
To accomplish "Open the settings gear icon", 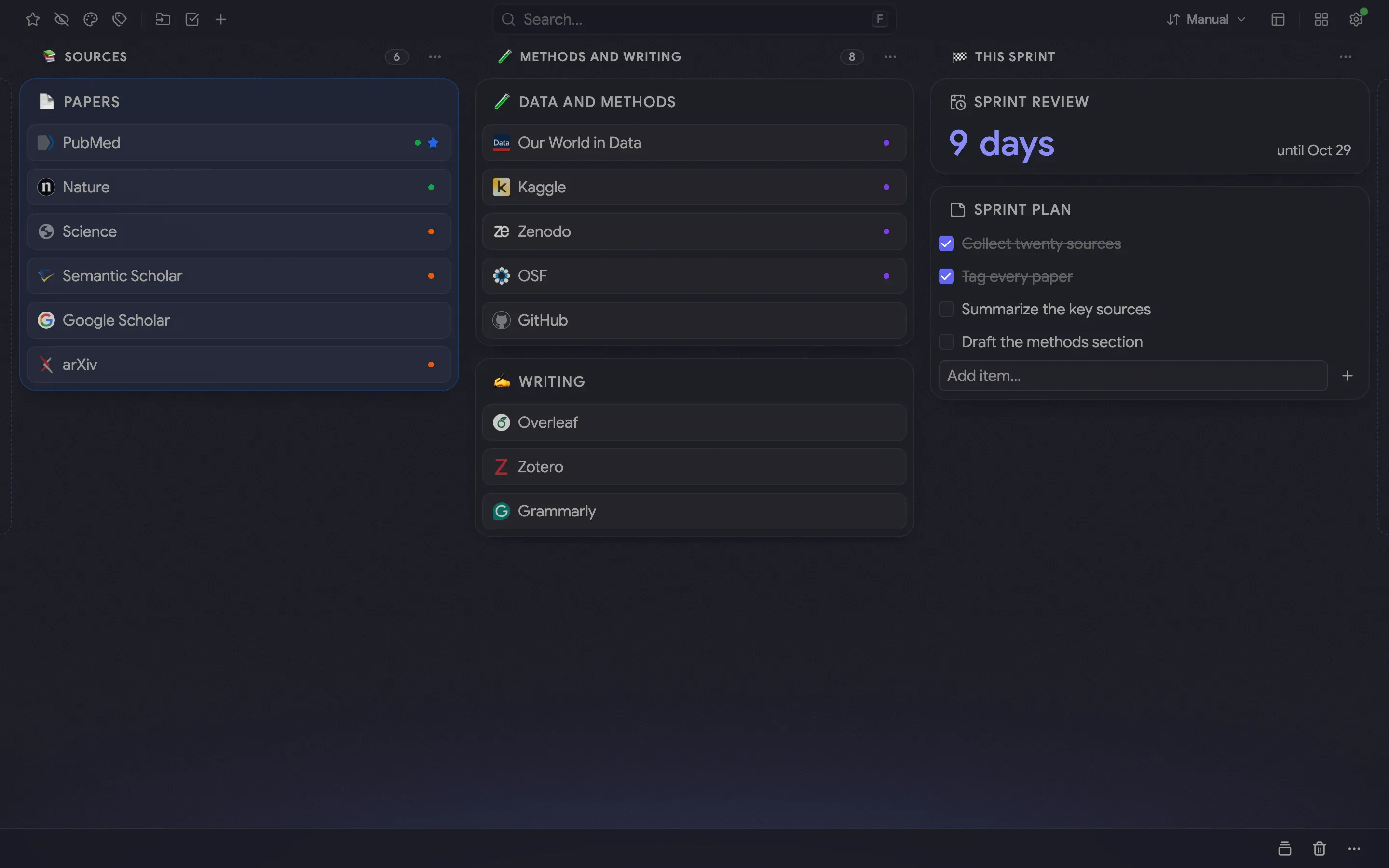I will [x=1356, y=19].
